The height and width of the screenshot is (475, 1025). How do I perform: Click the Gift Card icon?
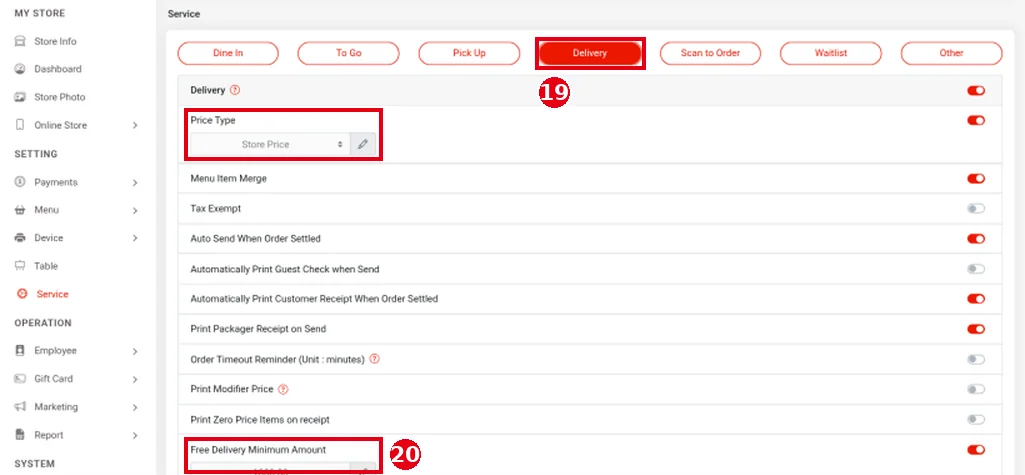20,378
